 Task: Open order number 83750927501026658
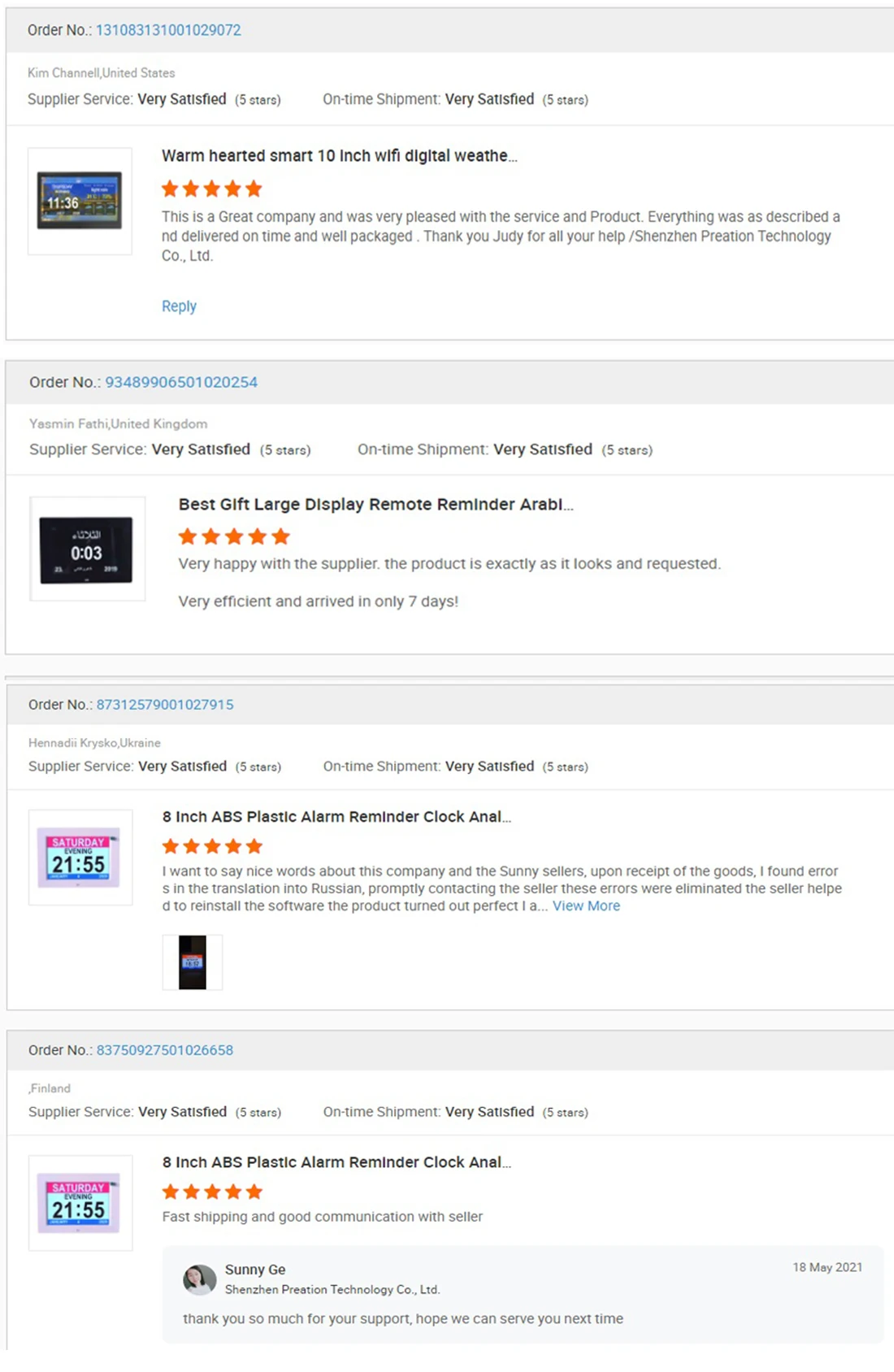coord(165,1050)
